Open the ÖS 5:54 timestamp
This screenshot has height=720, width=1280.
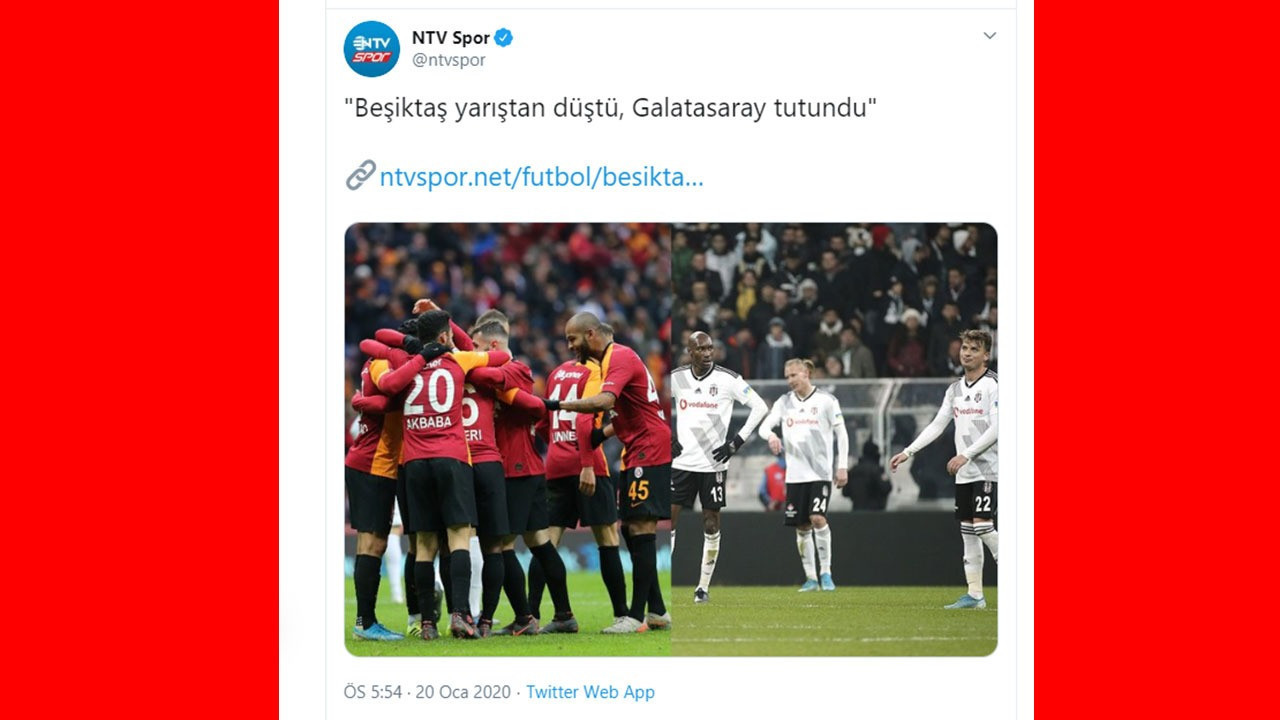373,692
